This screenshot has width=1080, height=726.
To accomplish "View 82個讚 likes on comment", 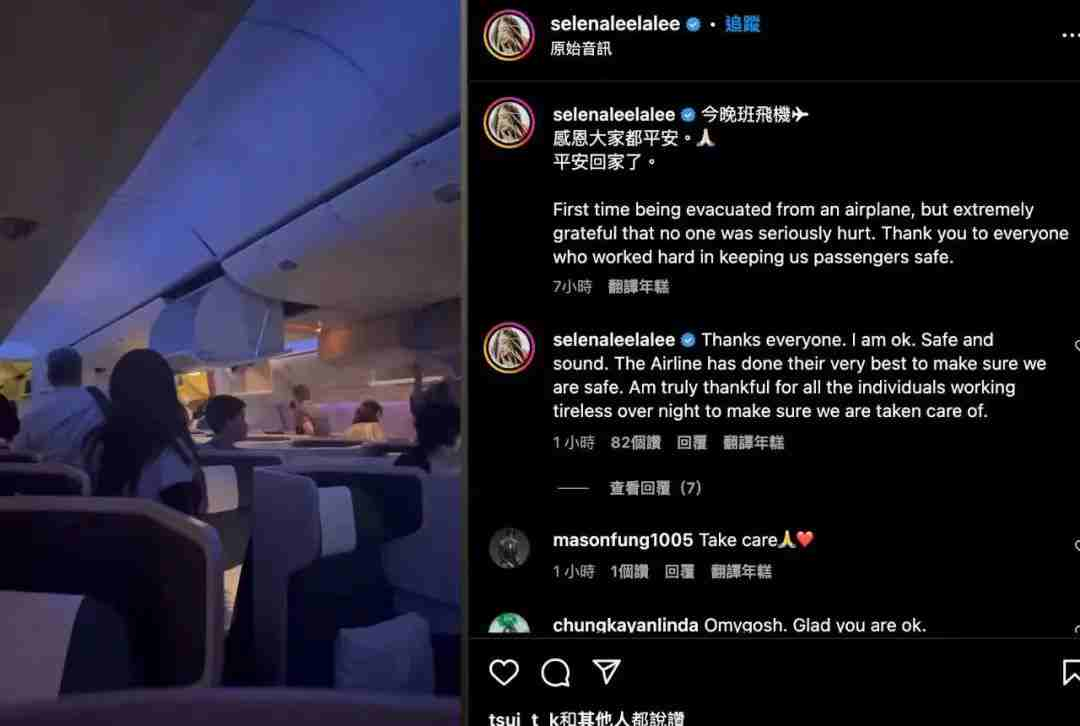I will 635,442.
